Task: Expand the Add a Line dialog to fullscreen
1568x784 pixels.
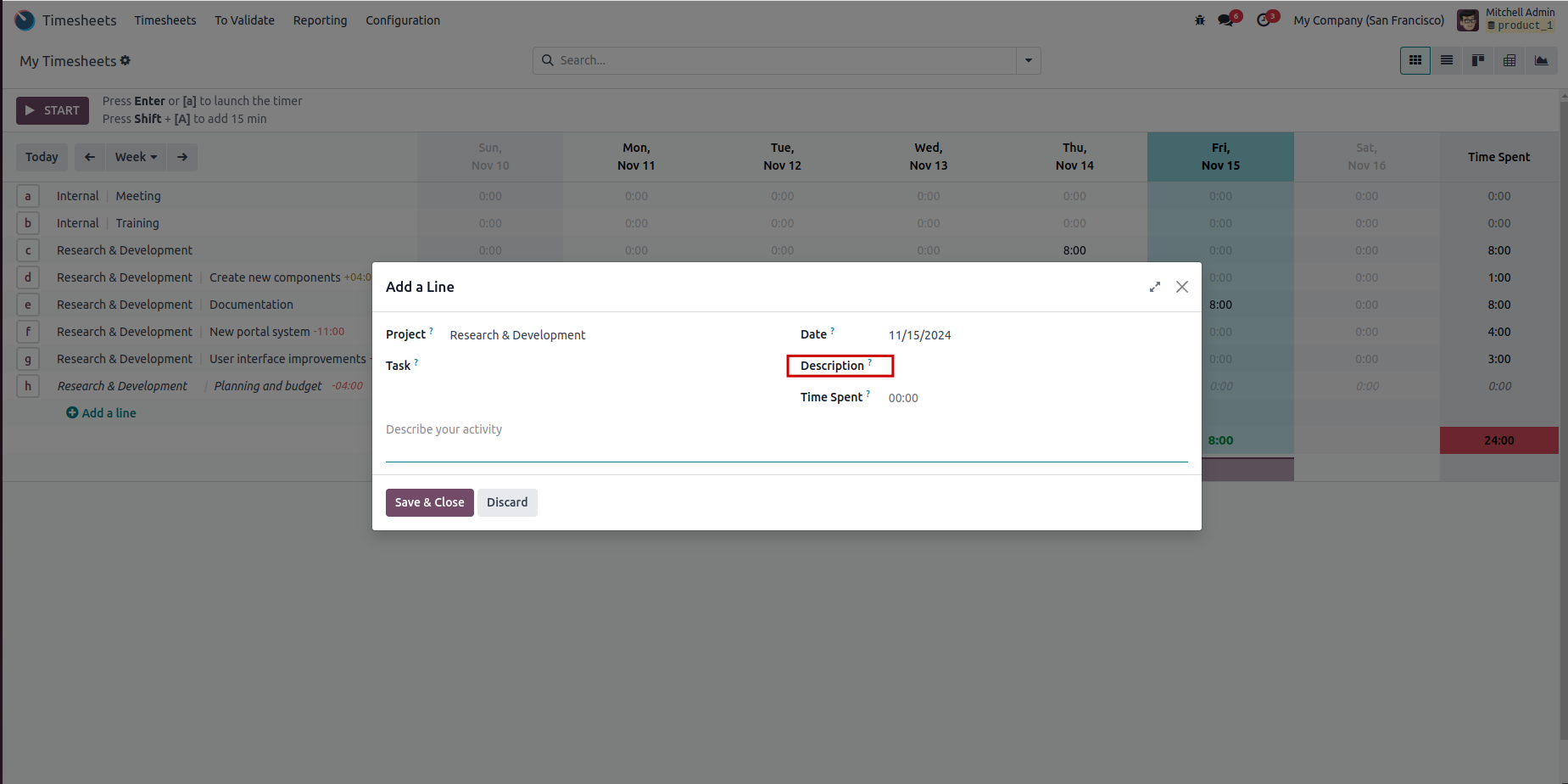Action: pos(1154,287)
